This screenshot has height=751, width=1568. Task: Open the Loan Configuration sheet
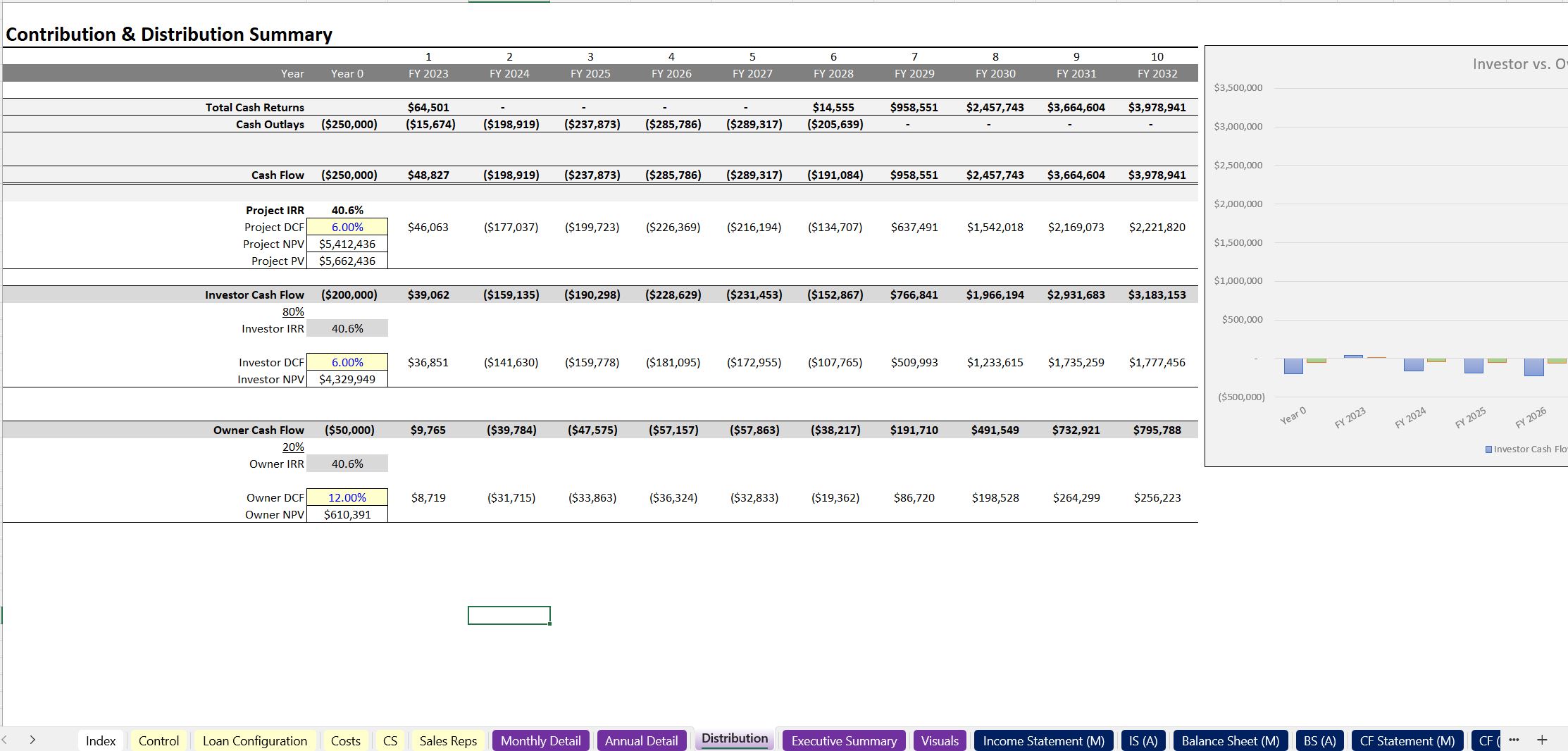254,740
